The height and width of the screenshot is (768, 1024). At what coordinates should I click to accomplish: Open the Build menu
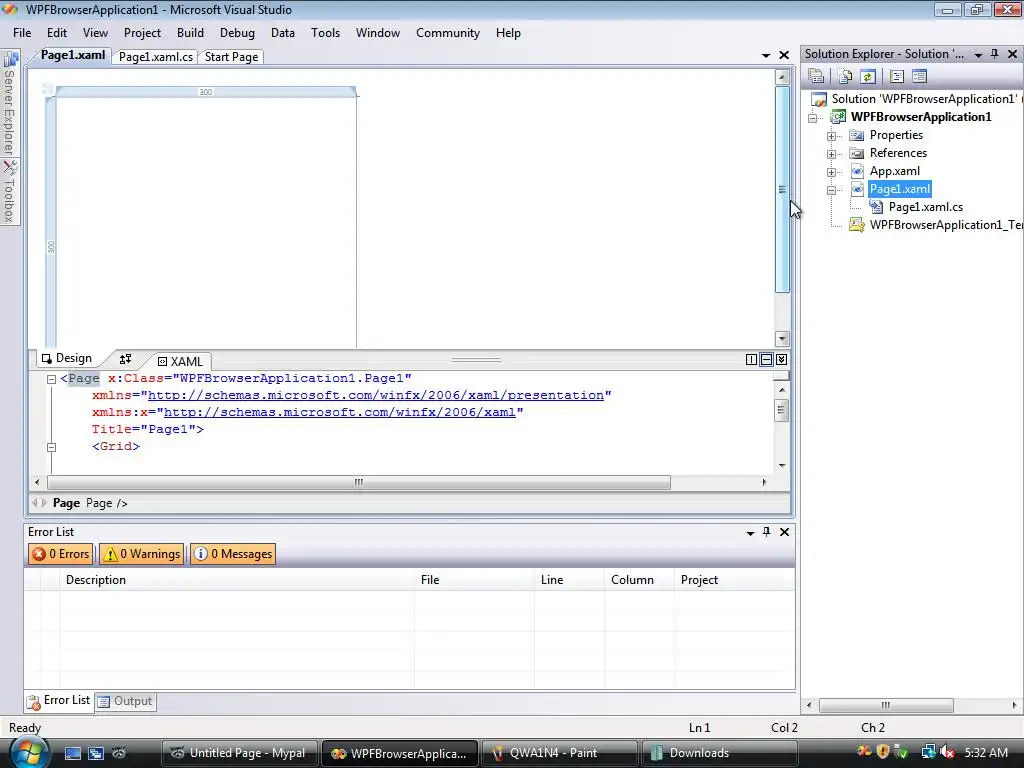pyautogui.click(x=190, y=33)
